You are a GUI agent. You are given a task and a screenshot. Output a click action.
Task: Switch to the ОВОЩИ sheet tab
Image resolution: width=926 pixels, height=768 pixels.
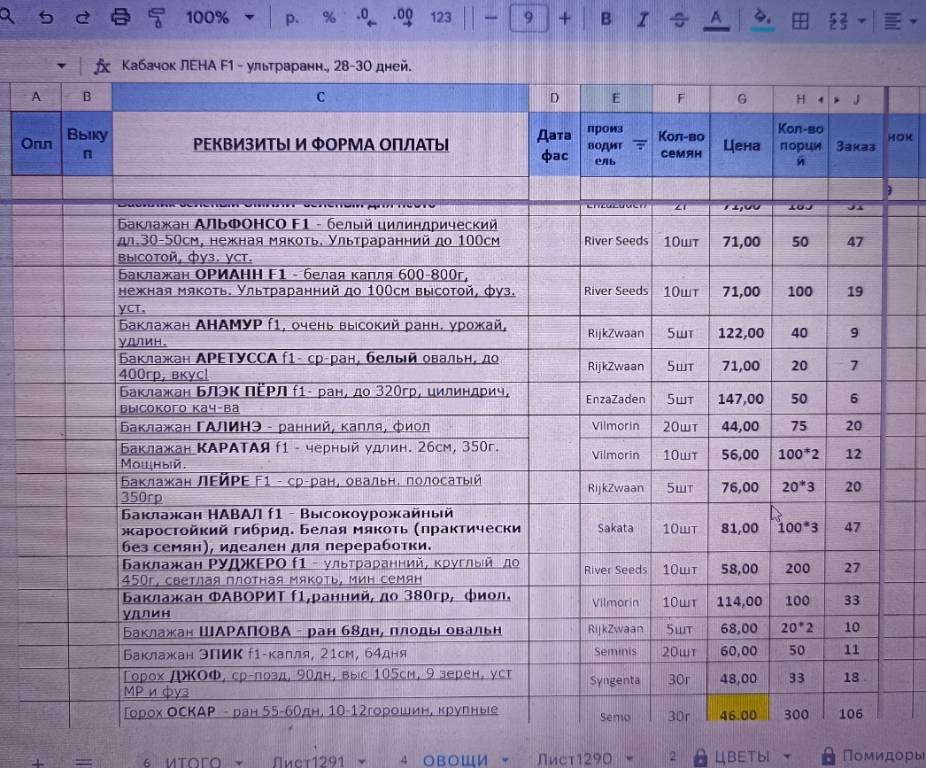(x=455, y=760)
